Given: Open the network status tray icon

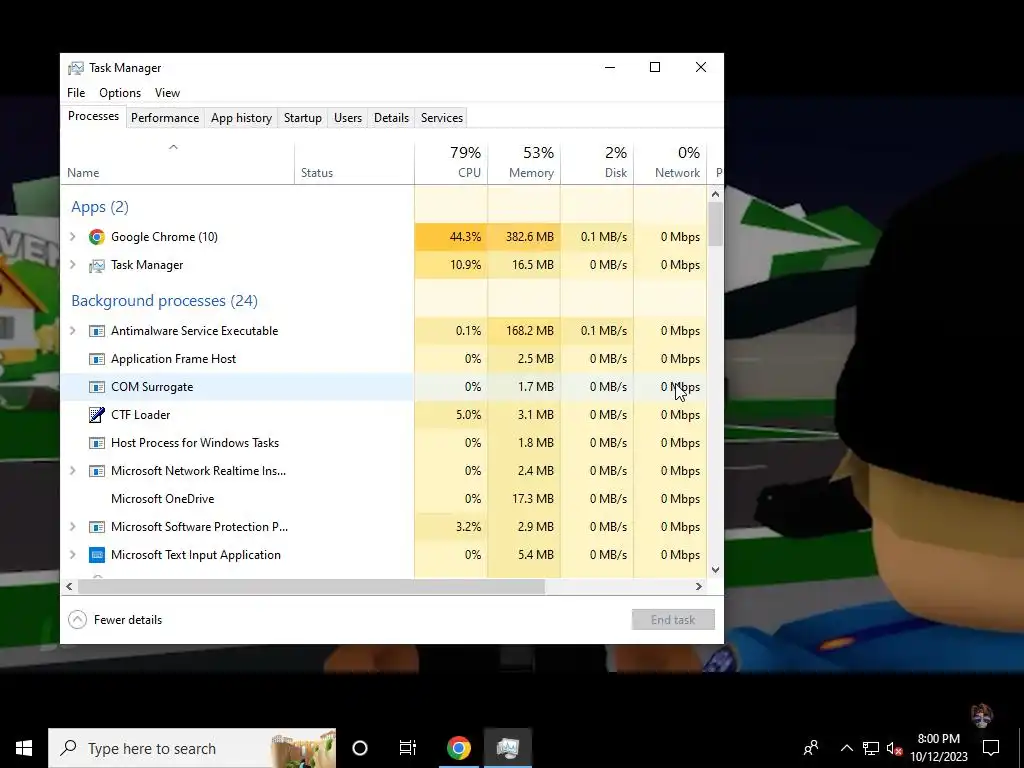Looking at the screenshot, I should tap(871, 748).
